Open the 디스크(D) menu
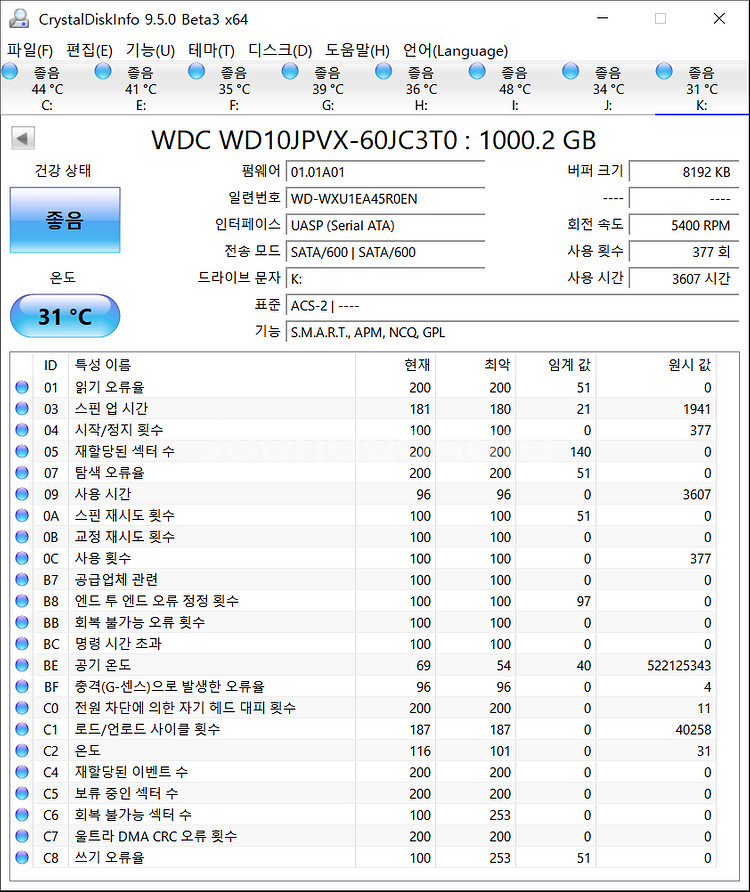 (x=280, y=51)
